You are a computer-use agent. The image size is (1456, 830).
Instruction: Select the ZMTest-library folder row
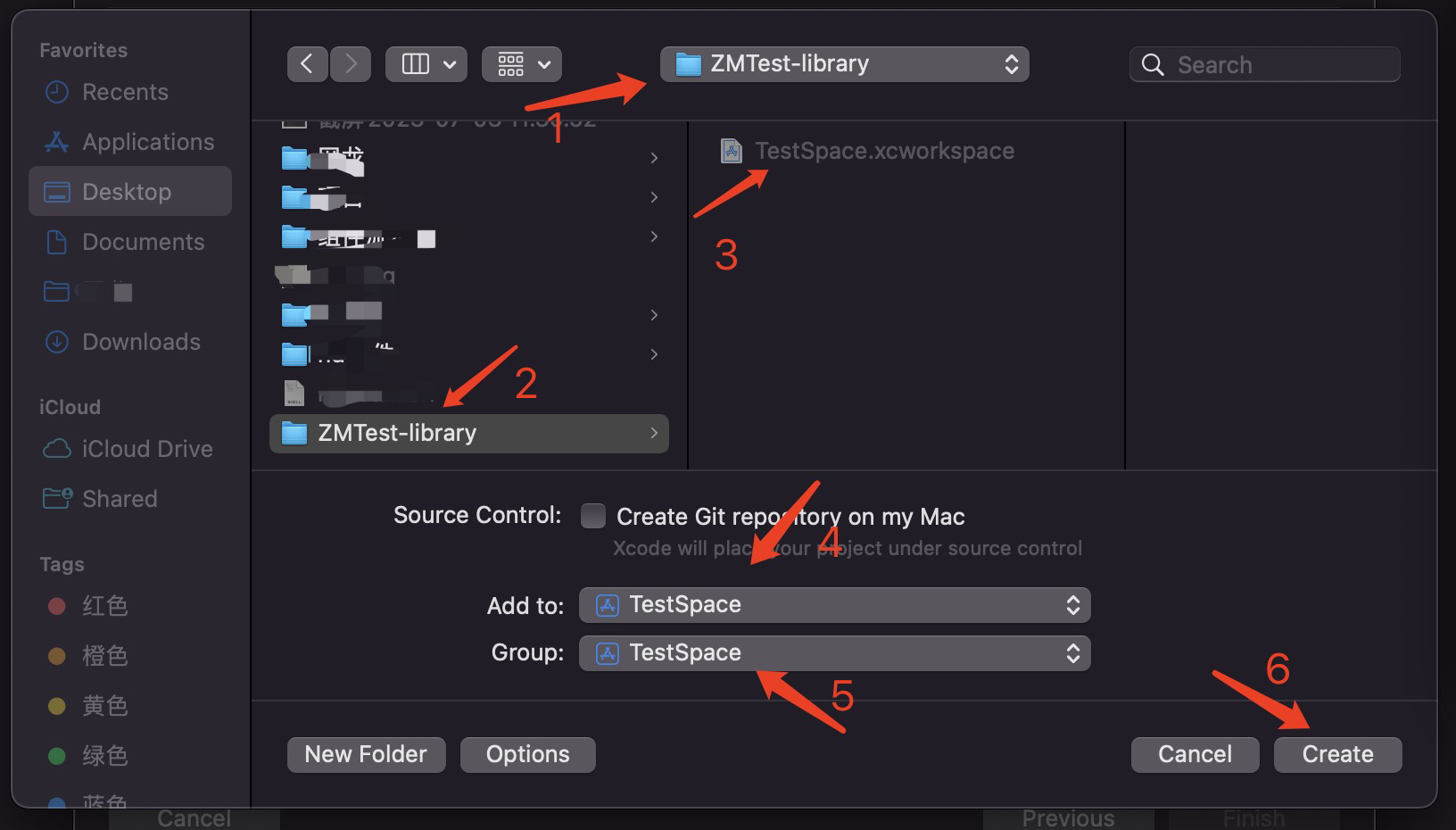(x=469, y=433)
